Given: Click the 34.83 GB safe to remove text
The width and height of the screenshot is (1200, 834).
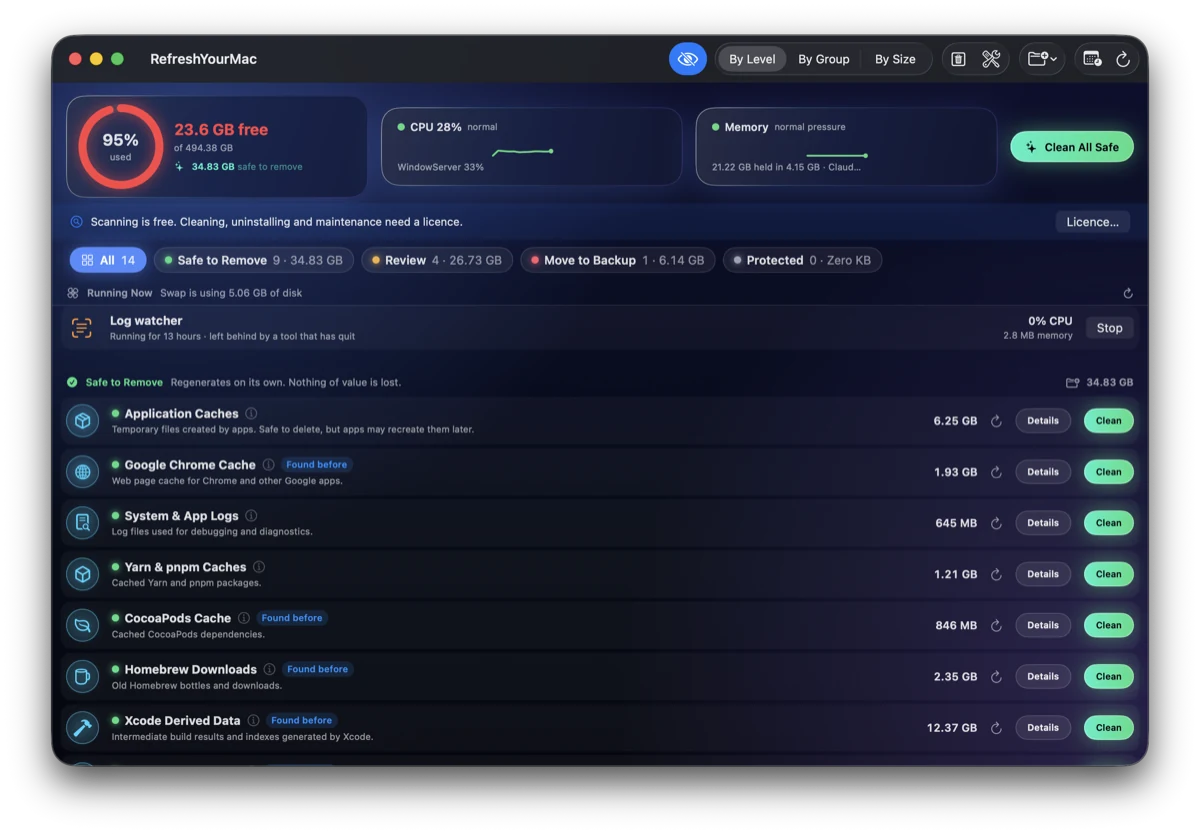Looking at the screenshot, I should point(247,167).
